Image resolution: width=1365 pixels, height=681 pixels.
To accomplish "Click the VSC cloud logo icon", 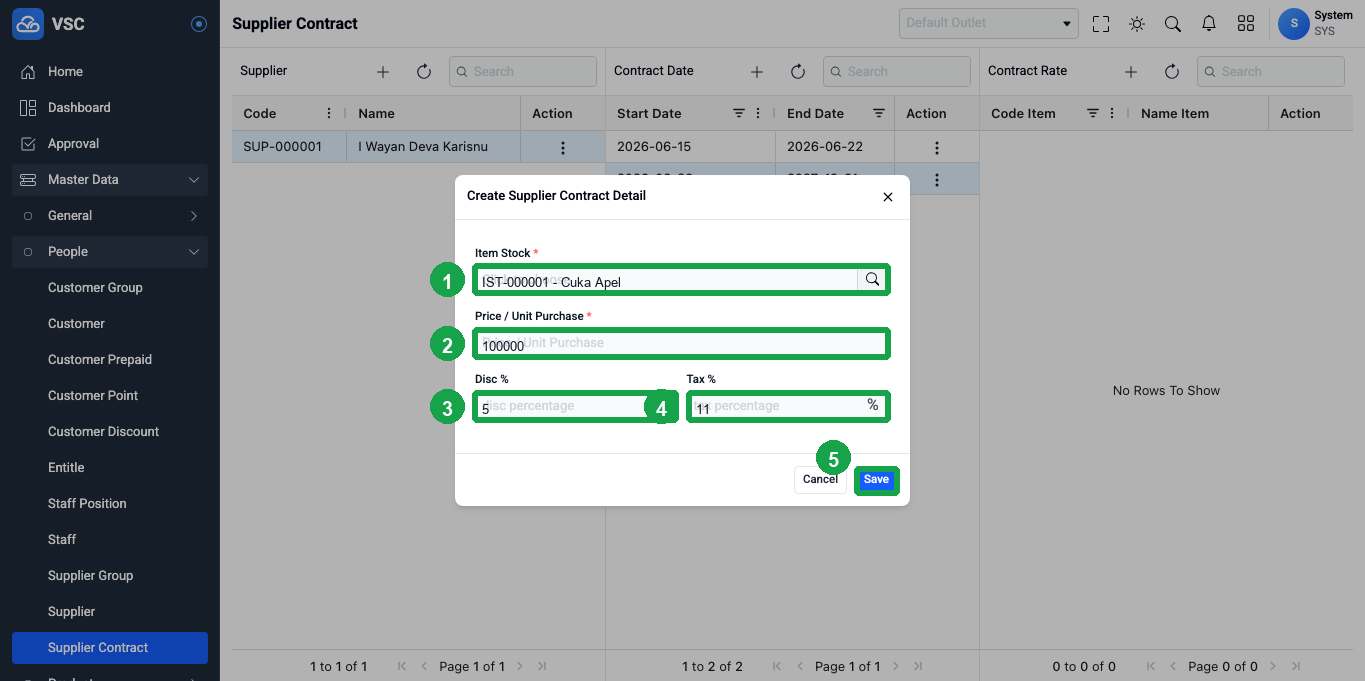I will pos(28,24).
